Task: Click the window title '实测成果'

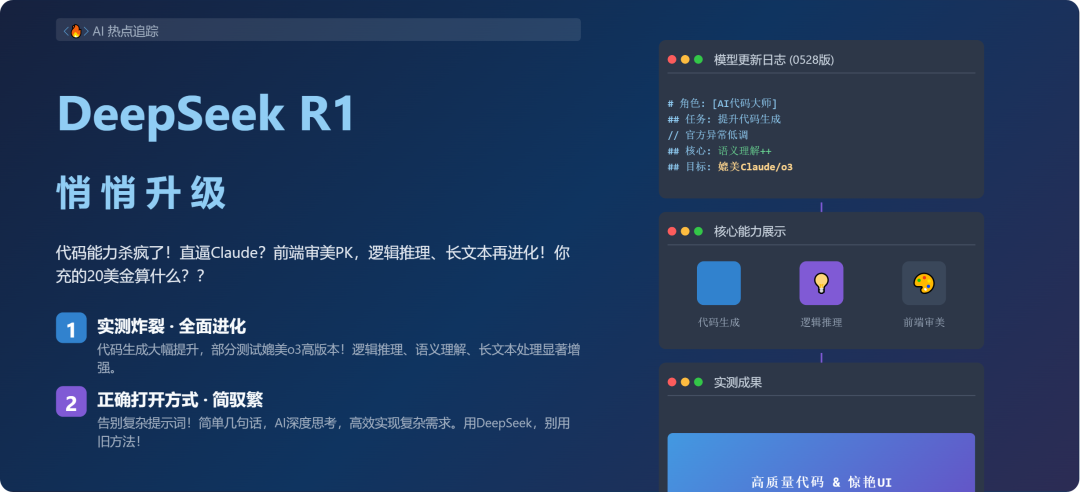Action: coord(738,382)
